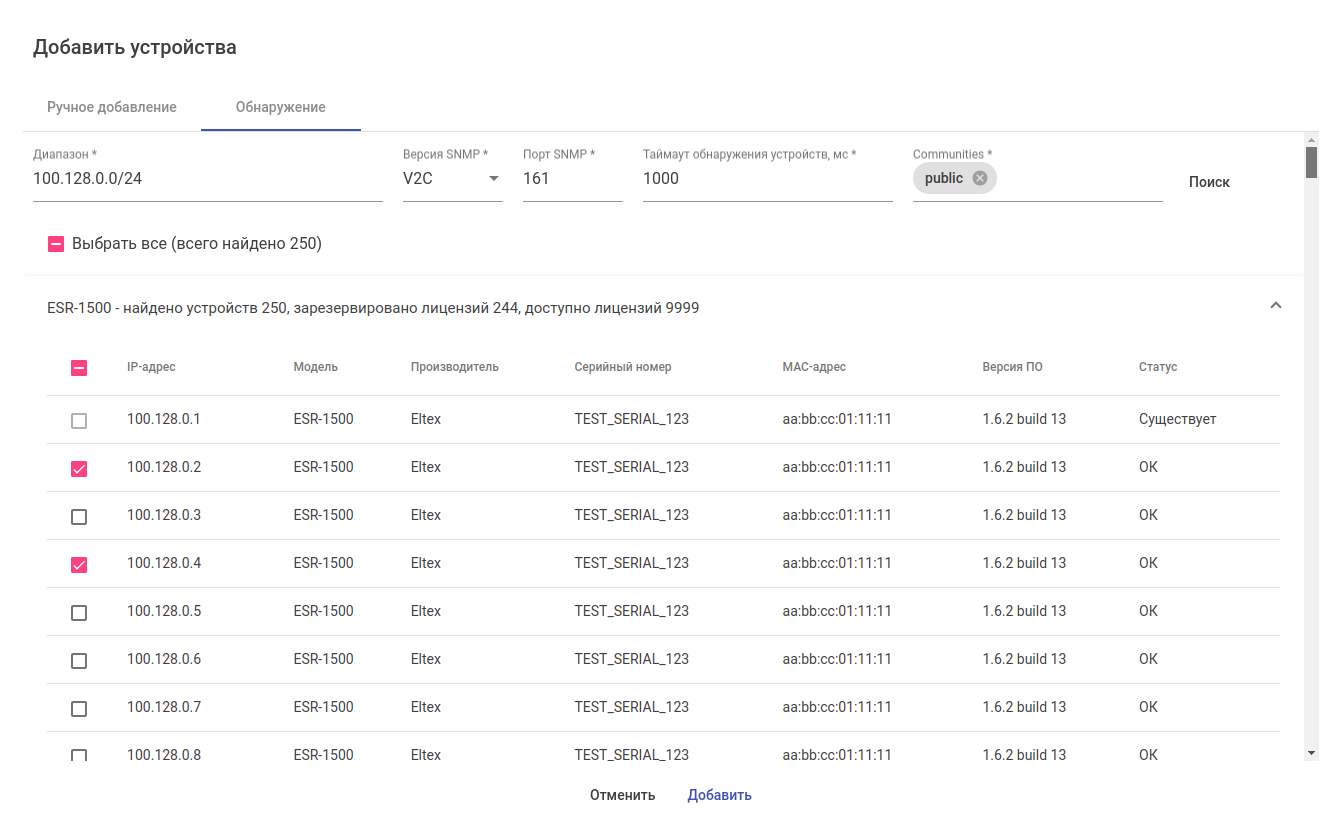Uncheck device 100.128.0.4
The image size is (1340, 823).
(x=79, y=565)
